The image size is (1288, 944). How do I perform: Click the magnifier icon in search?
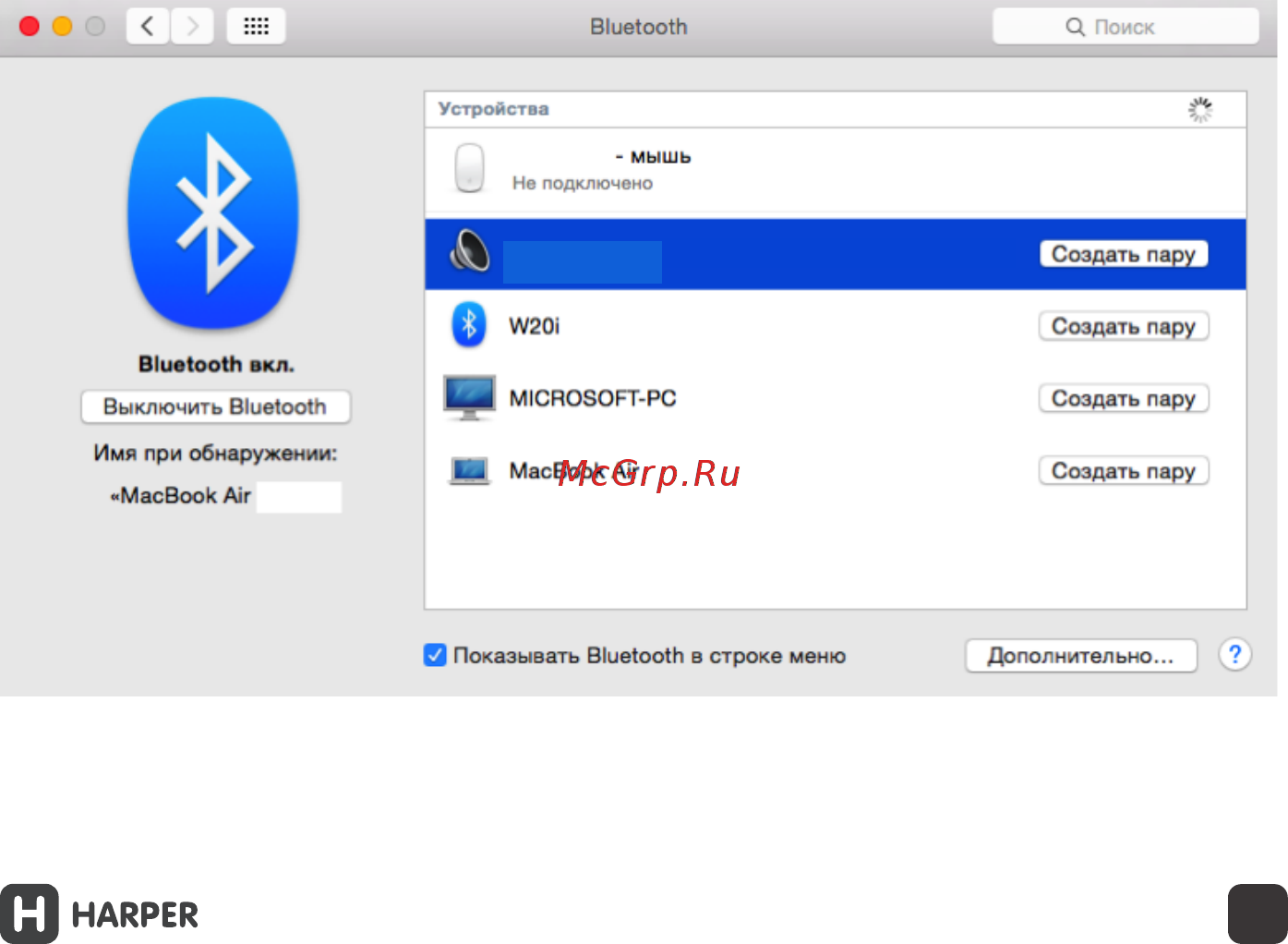coord(1075,27)
